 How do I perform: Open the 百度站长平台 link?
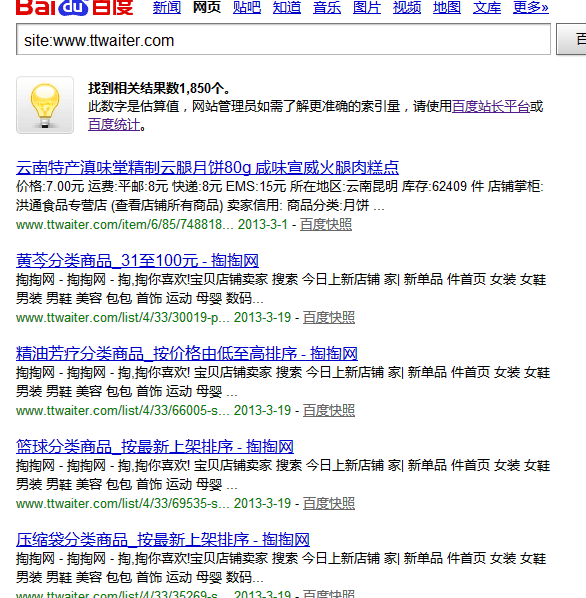pos(491,106)
